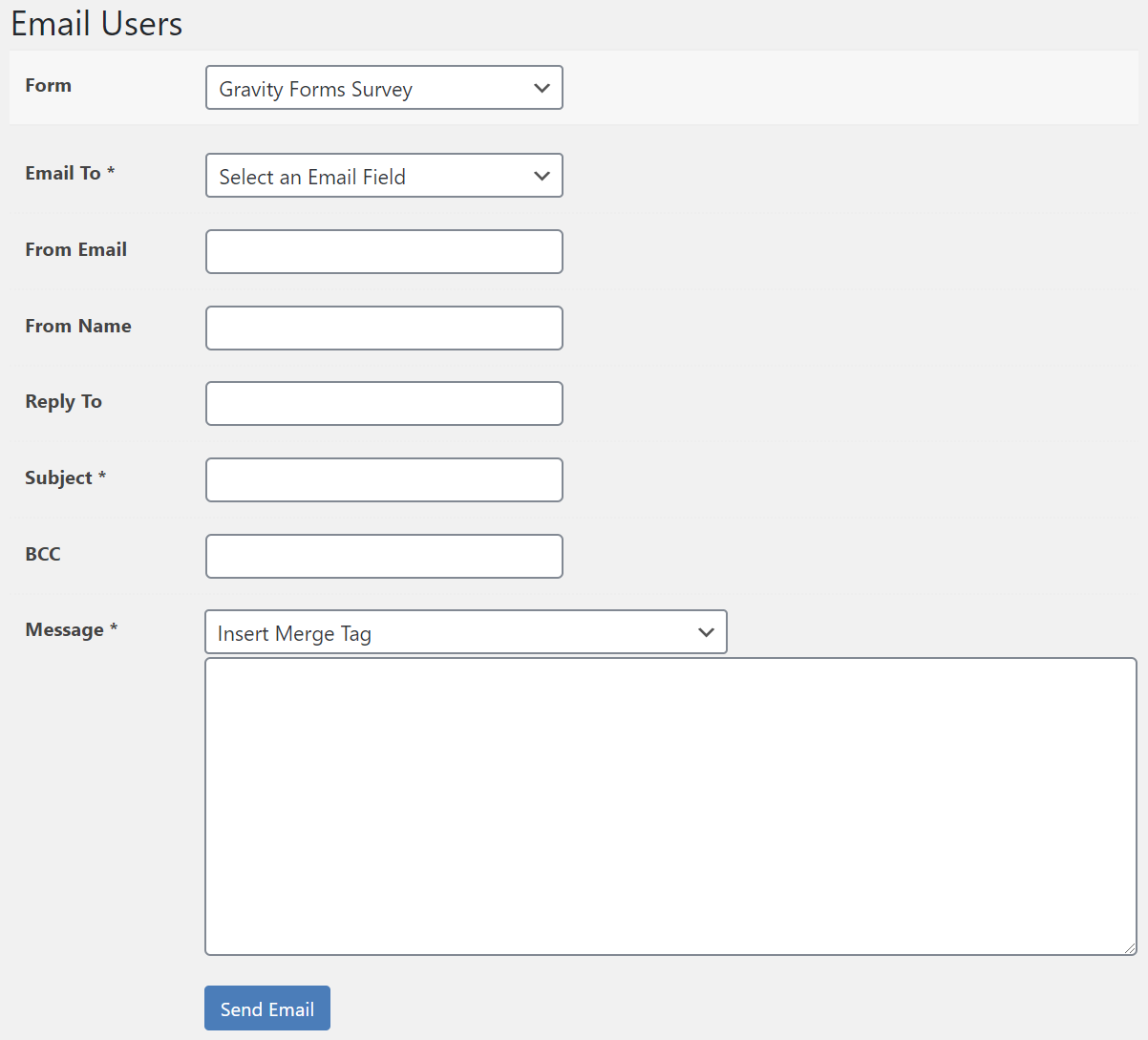Click the Message field label
This screenshot has width=1148, height=1040.
72,629
